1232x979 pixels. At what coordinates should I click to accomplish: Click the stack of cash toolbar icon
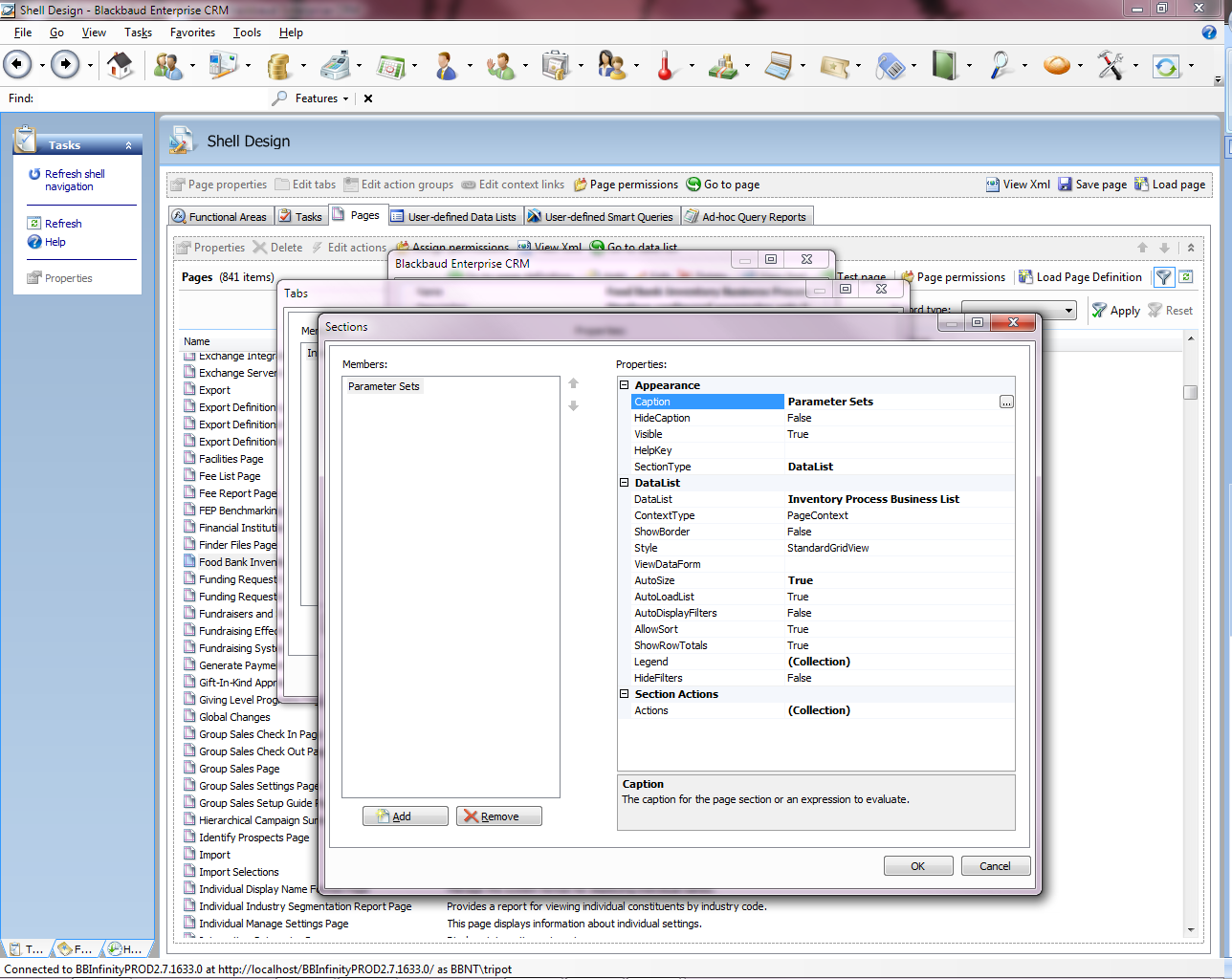(x=723, y=65)
